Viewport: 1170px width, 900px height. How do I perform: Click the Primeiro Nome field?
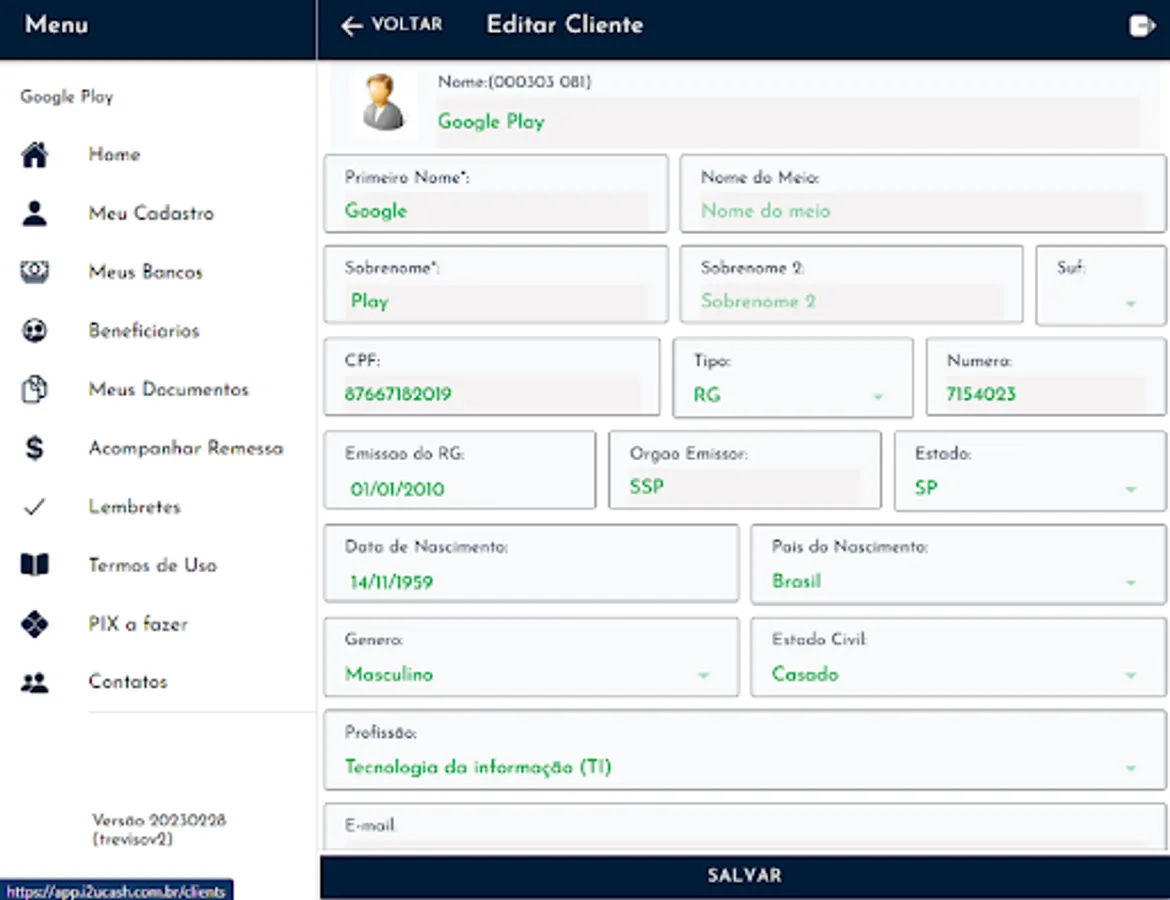[496, 194]
